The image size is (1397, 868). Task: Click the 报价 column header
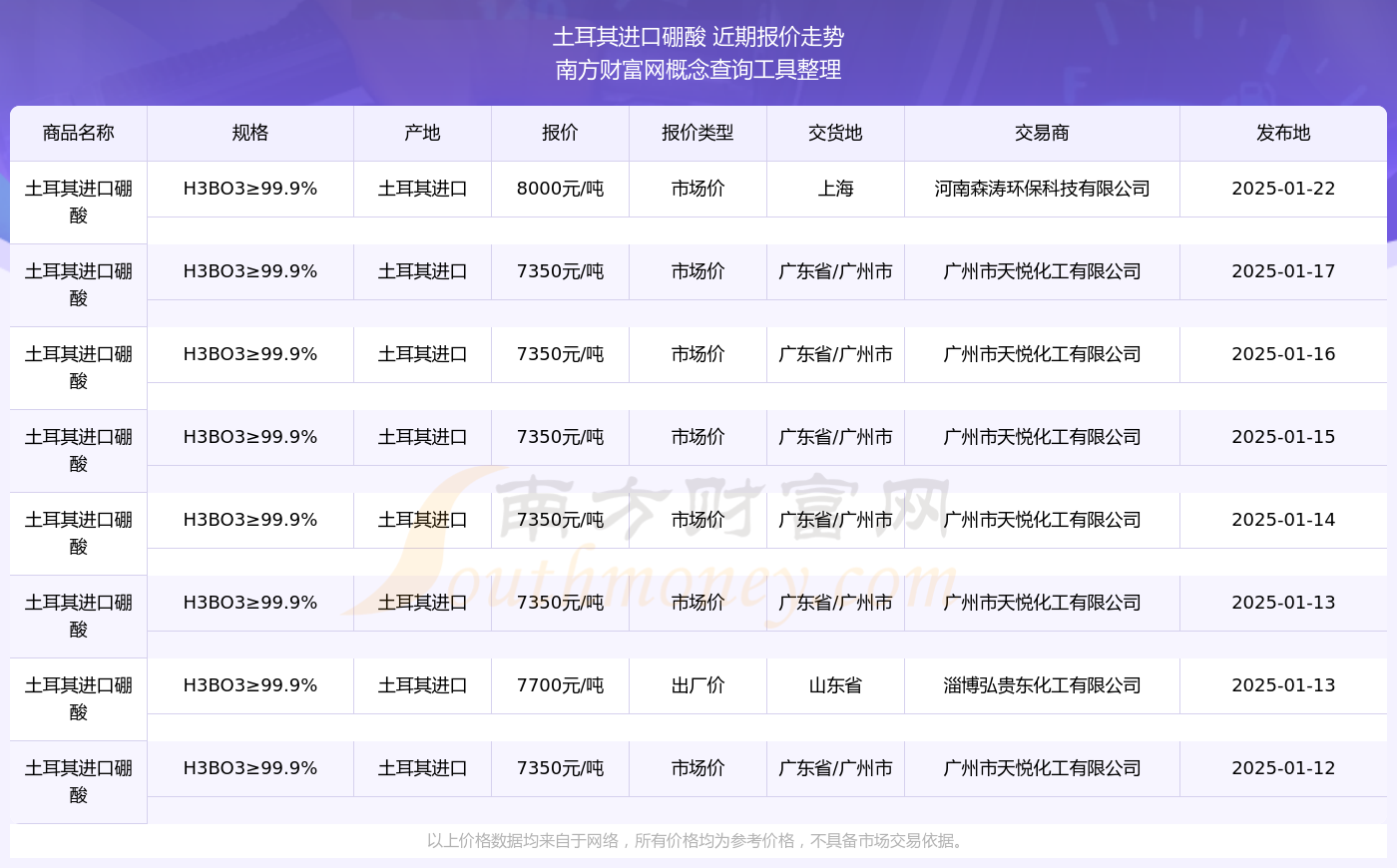click(560, 133)
